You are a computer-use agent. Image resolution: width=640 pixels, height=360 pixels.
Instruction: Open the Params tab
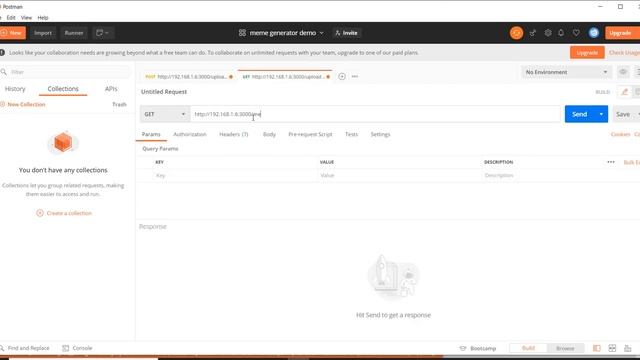[x=151, y=134]
